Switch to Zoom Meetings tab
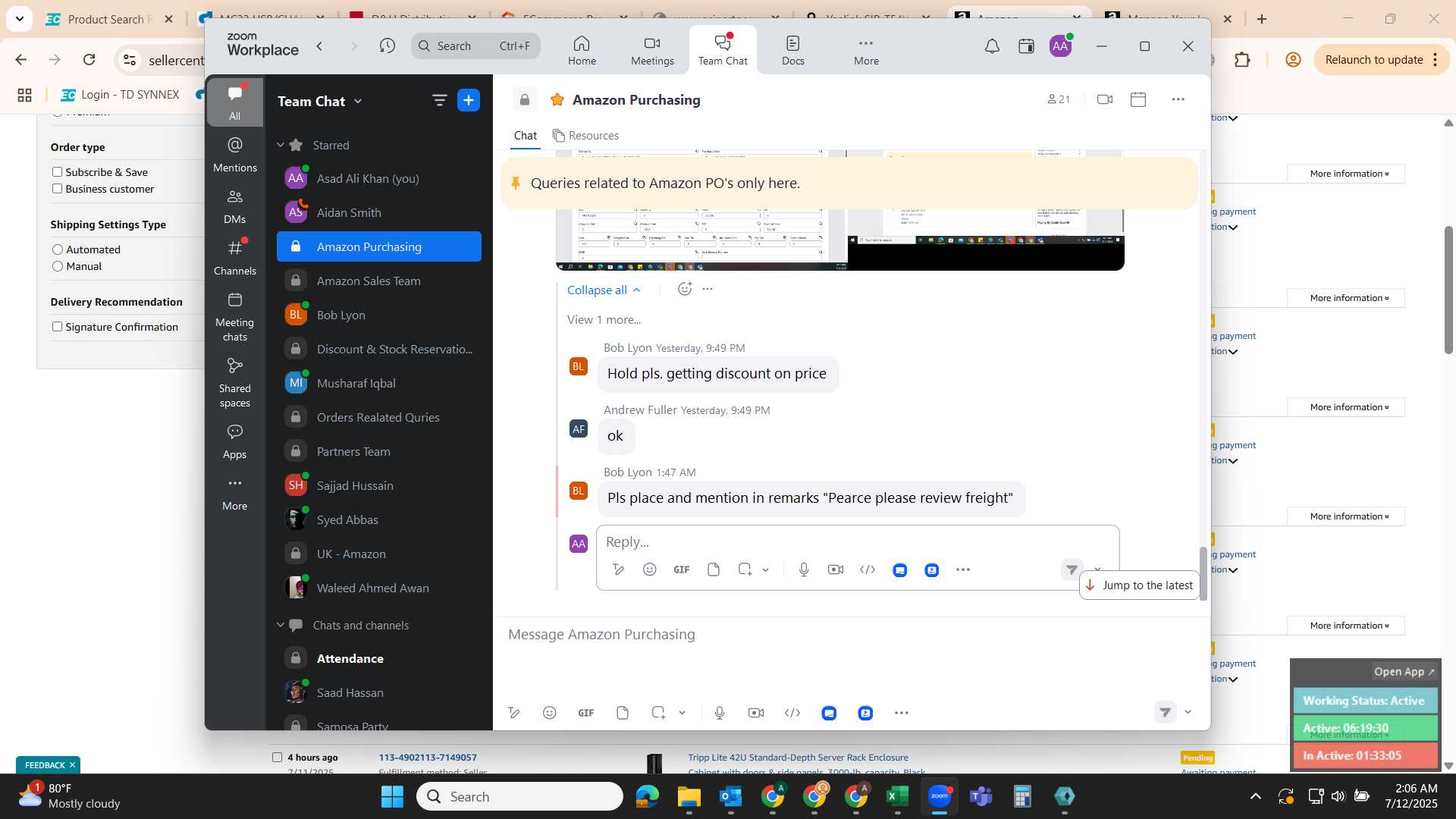Viewport: 1456px width, 819px height. pyautogui.click(x=652, y=50)
